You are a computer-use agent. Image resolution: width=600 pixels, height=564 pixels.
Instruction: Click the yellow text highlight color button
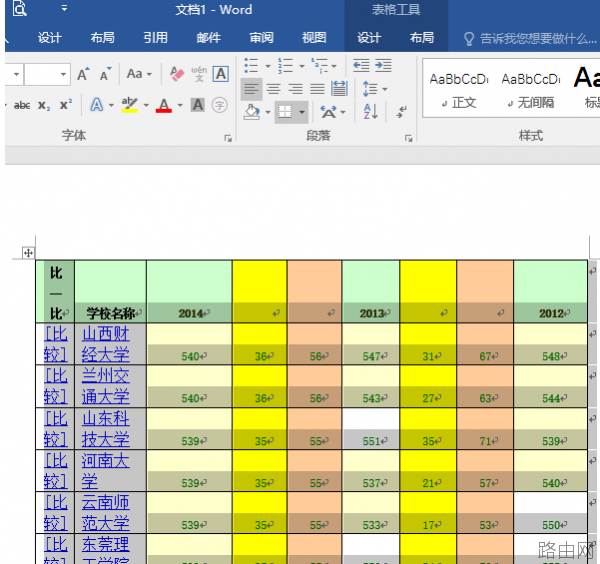click(x=129, y=105)
